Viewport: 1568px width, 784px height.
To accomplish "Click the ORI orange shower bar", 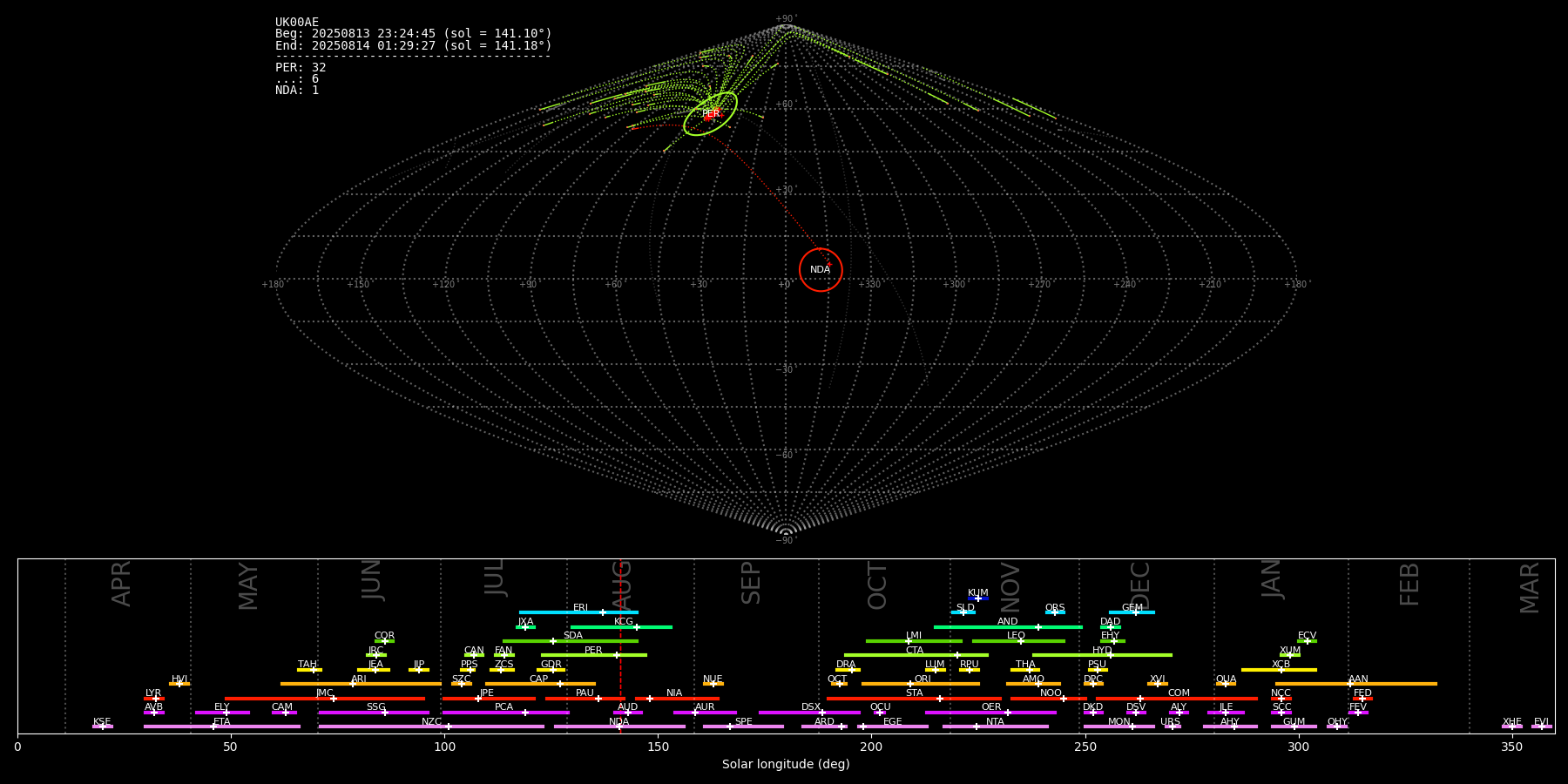I will (921, 684).
